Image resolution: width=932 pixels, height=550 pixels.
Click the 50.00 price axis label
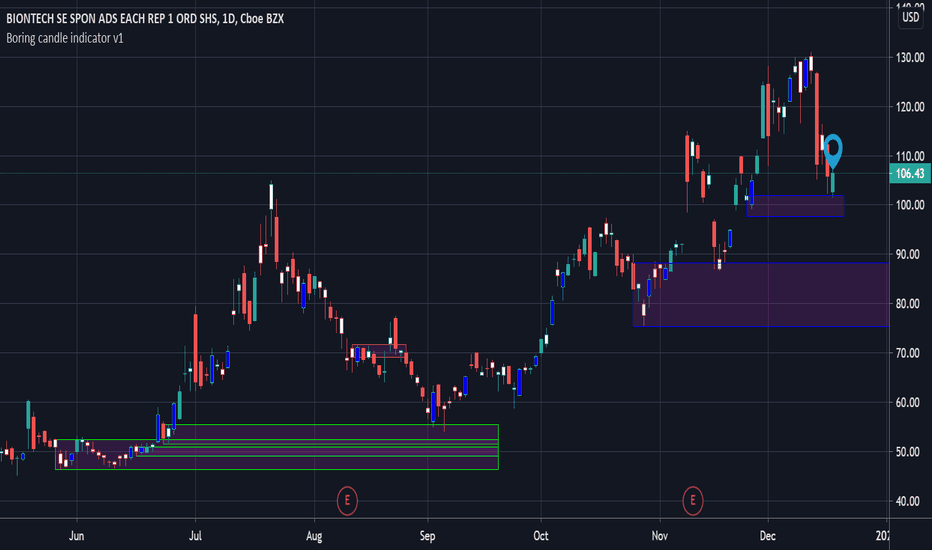[x=908, y=452]
